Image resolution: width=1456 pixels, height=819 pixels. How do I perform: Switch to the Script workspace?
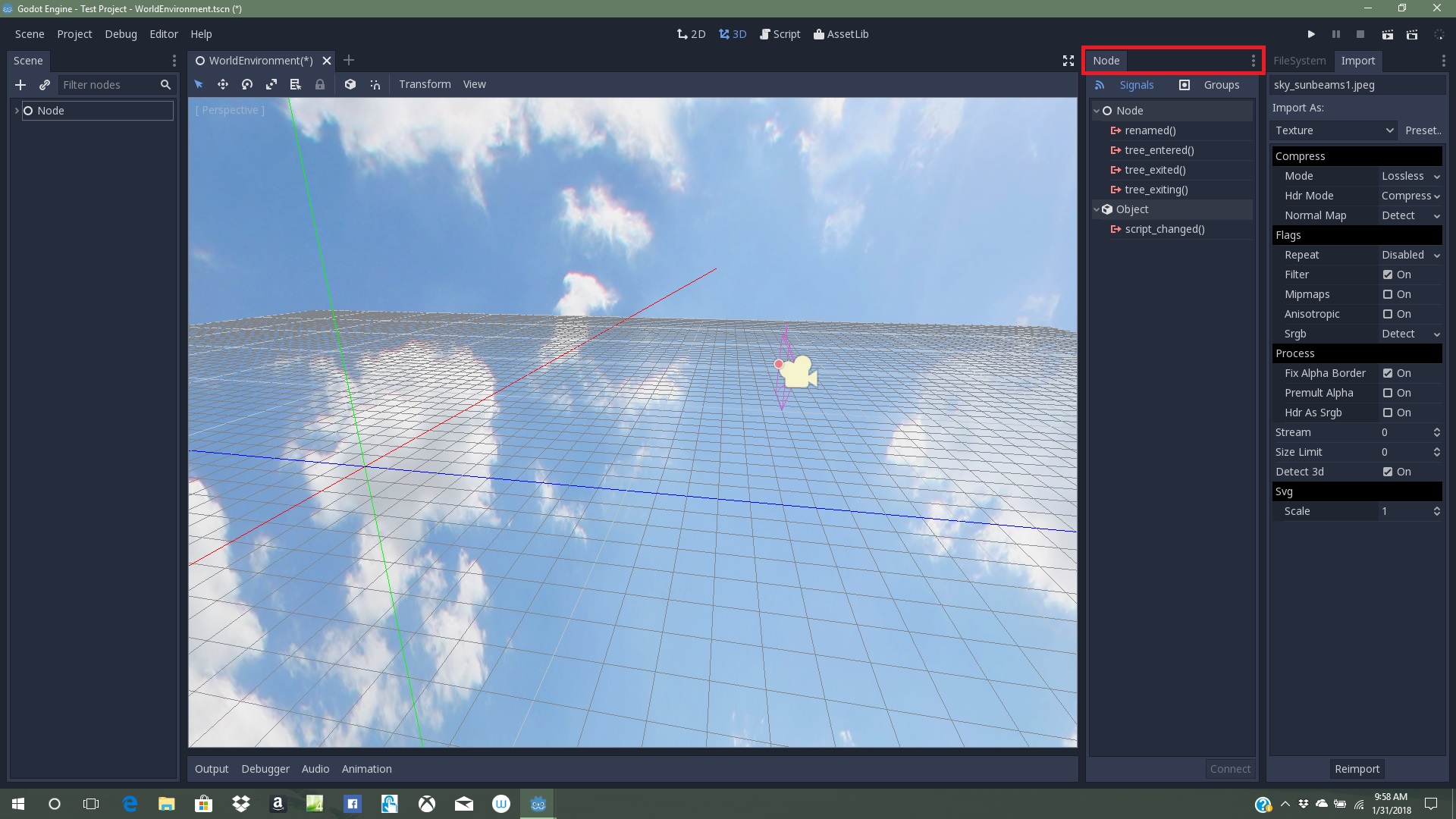click(780, 34)
